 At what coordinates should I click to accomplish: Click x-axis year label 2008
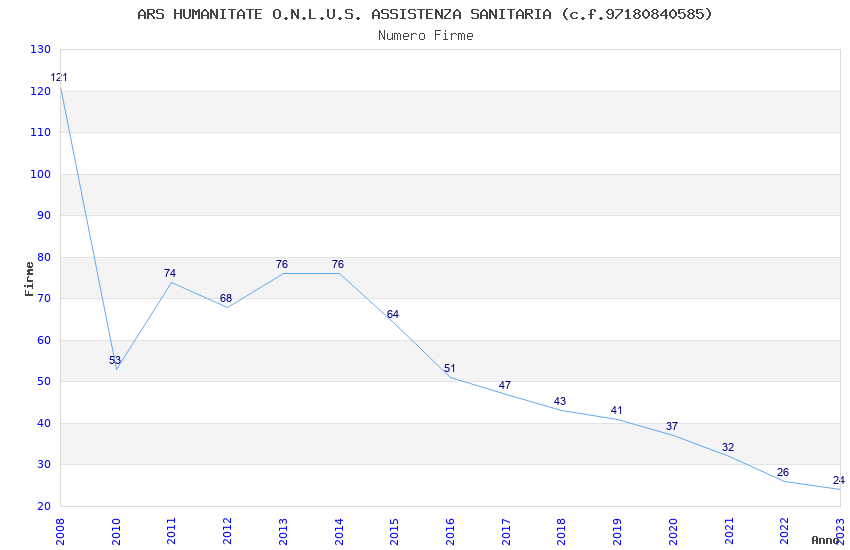(60, 531)
